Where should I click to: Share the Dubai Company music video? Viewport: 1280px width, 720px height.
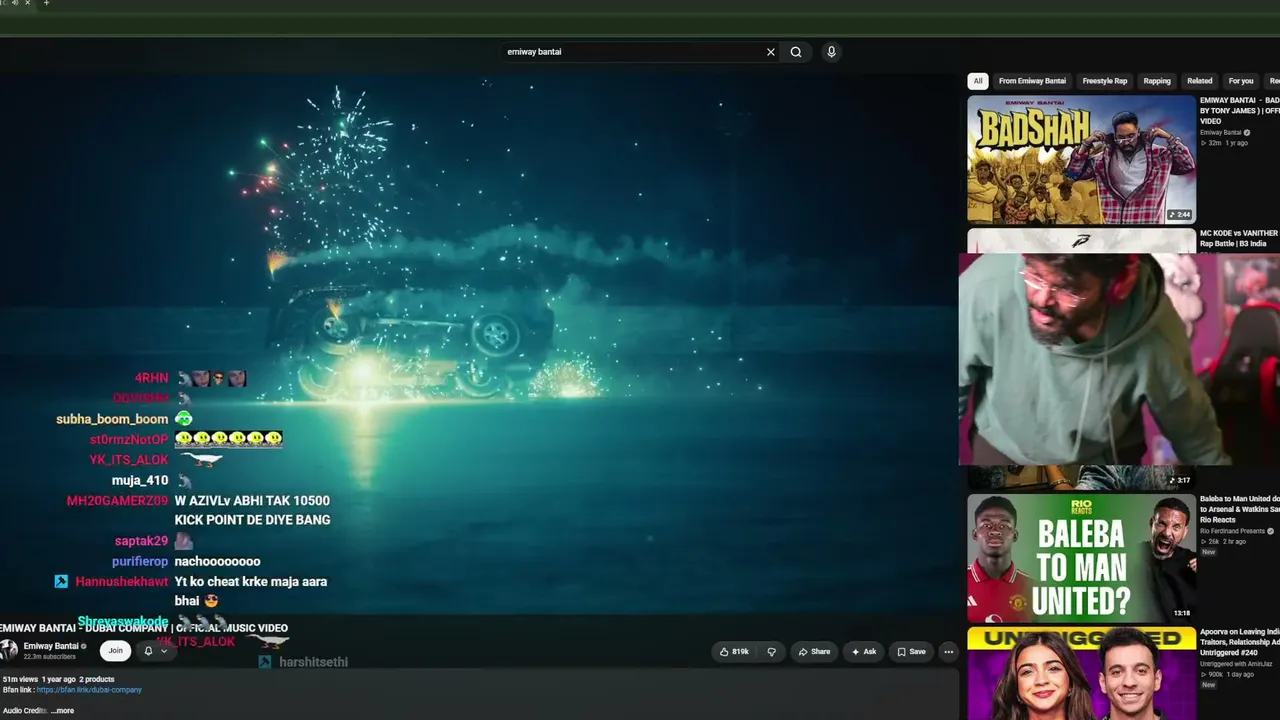coord(814,652)
